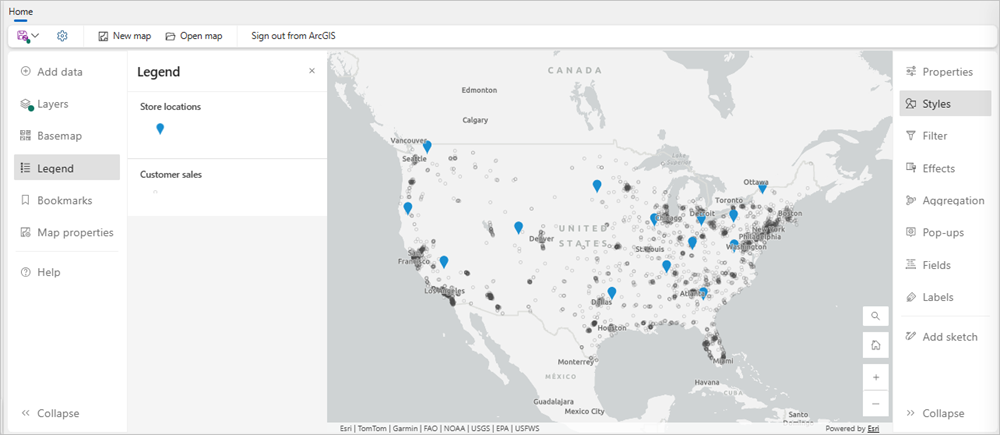
Task: Click the save map icon
Action: (22, 36)
